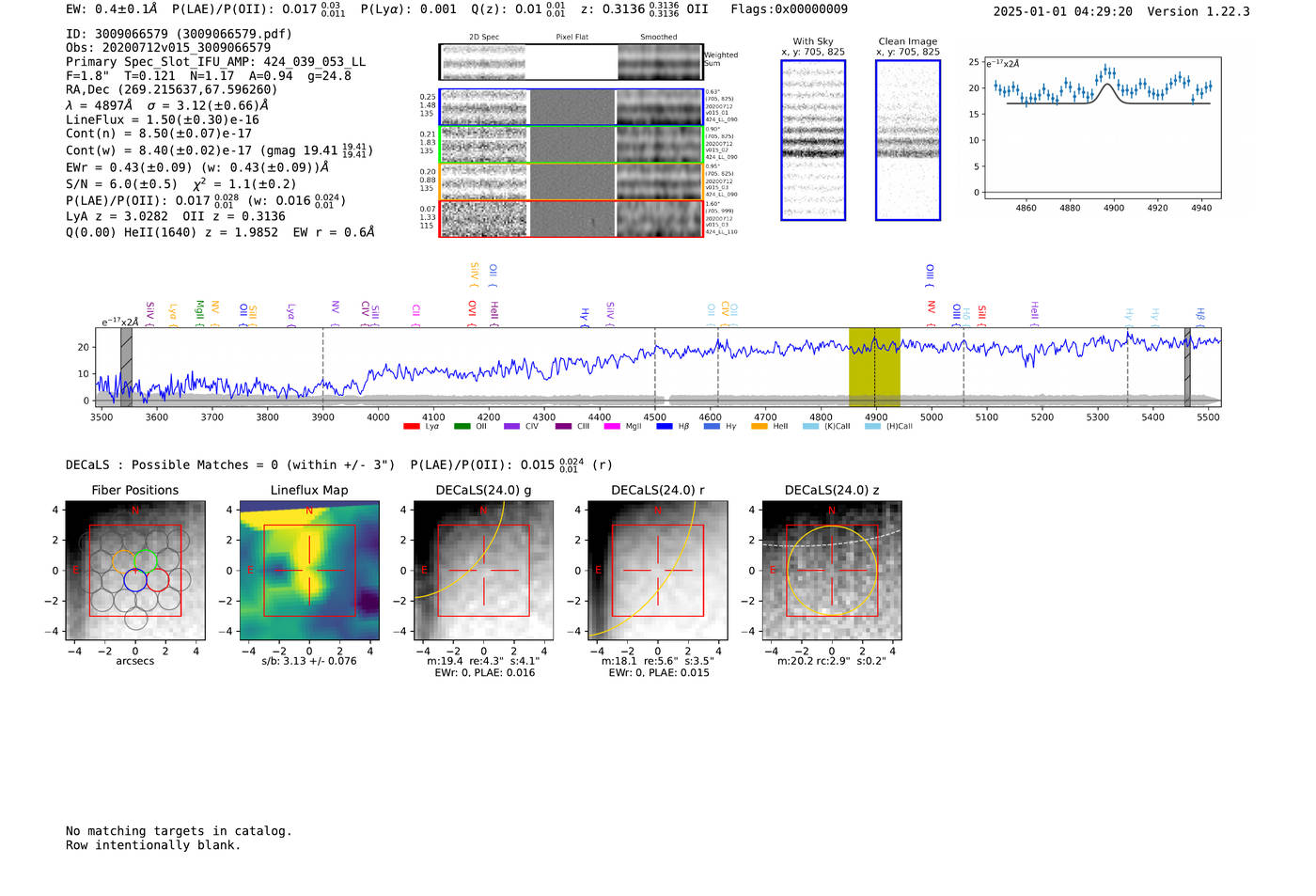Viewport: 1316px width, 896px height.
Task: Click the blue Hβ legend swatch
Action: click(x=665, y=426)
